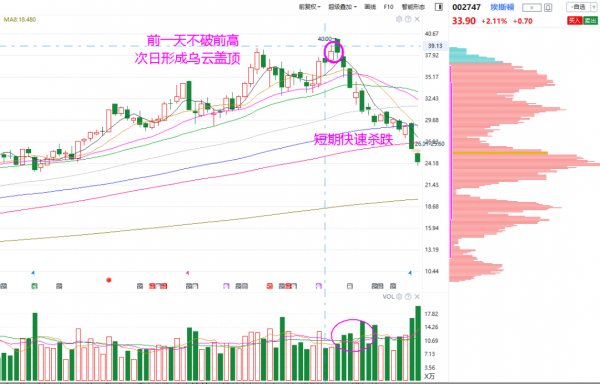Open VOL panel settings gear

click(x=399, y=297)
